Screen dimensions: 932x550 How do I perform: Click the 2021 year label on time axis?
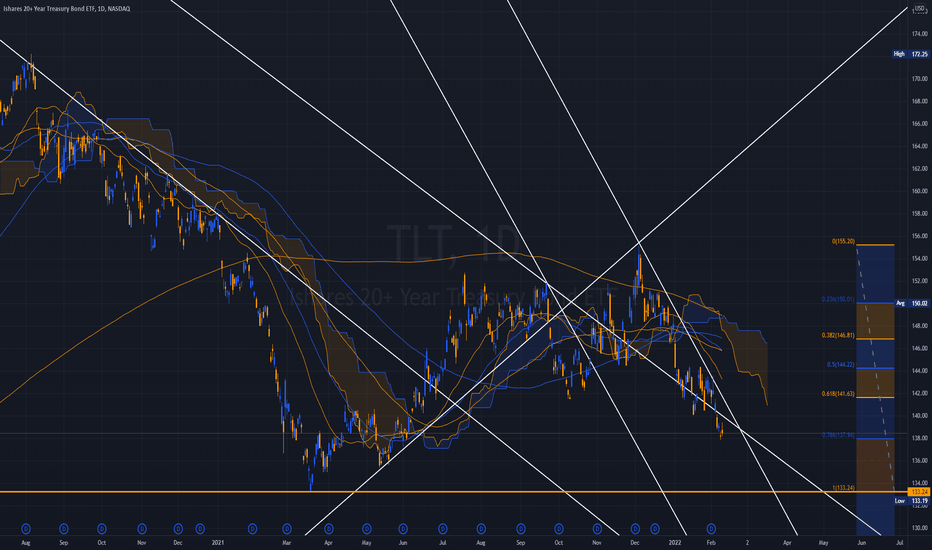click(218, 542)
